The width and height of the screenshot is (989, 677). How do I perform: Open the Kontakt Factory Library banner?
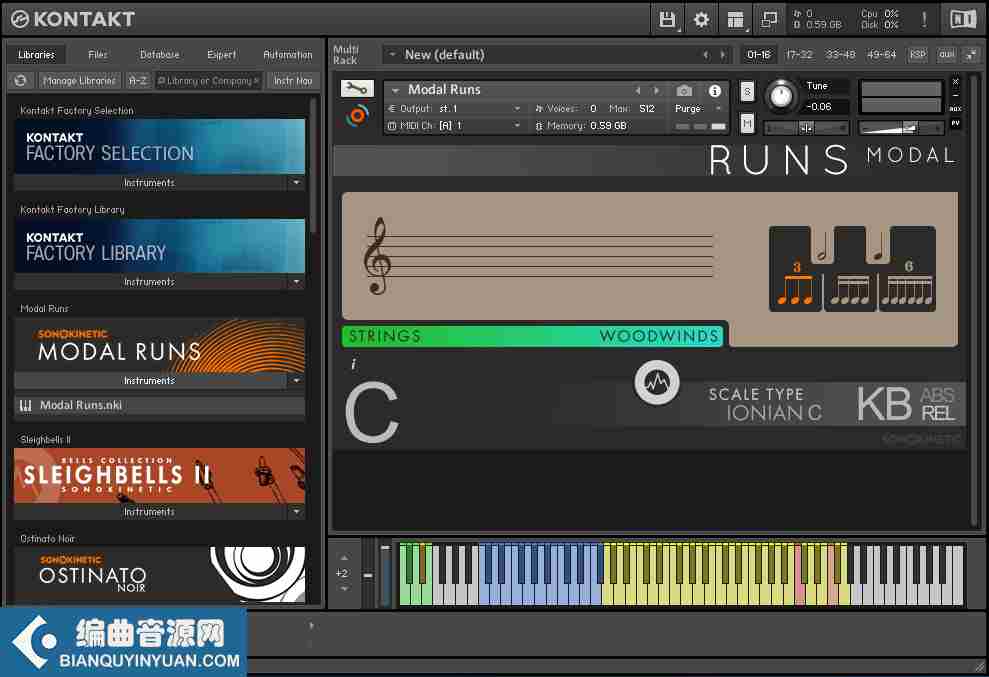(160, 246)
